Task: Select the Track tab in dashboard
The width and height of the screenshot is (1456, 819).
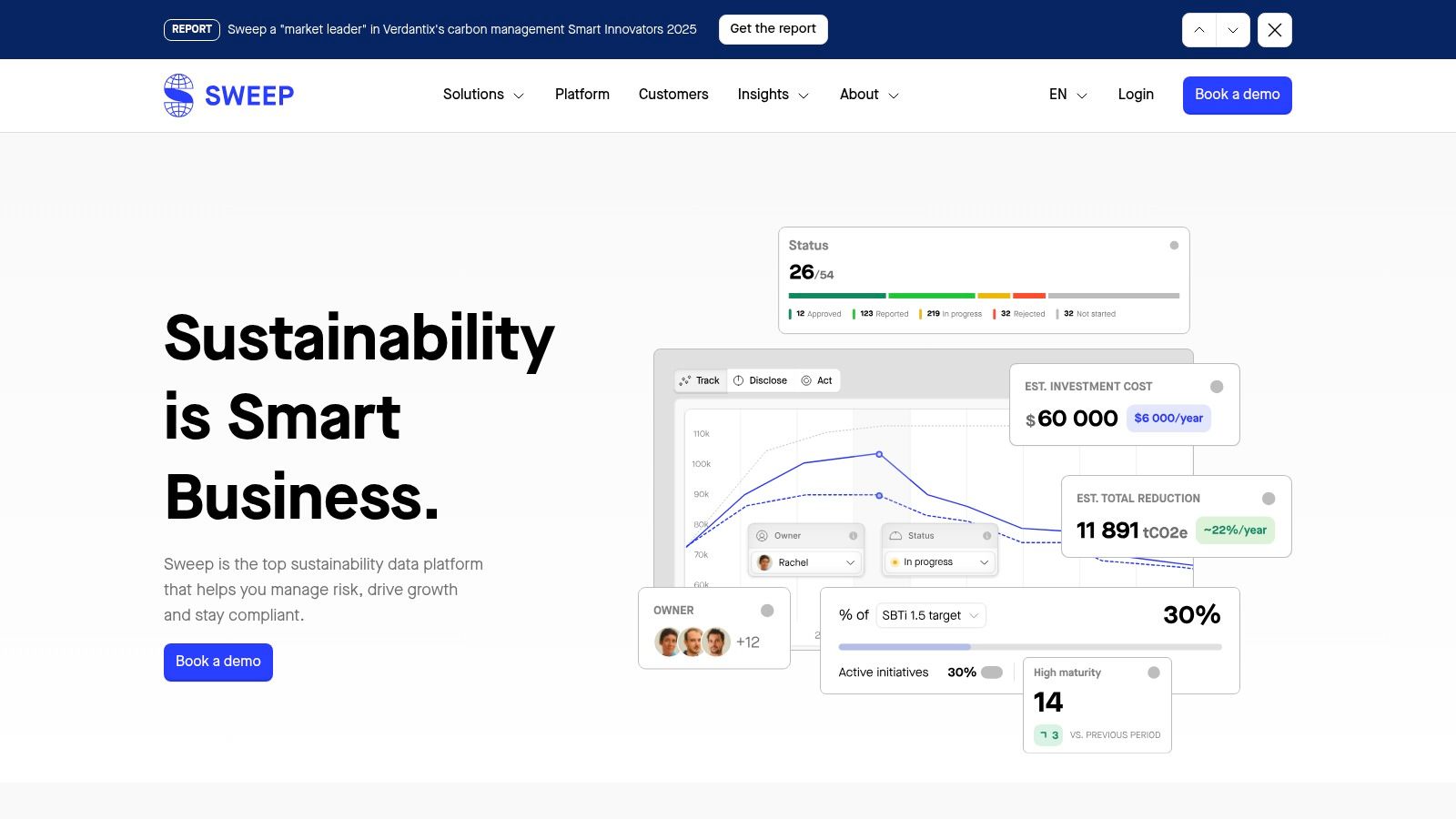Action: click(x=700, y=380)
